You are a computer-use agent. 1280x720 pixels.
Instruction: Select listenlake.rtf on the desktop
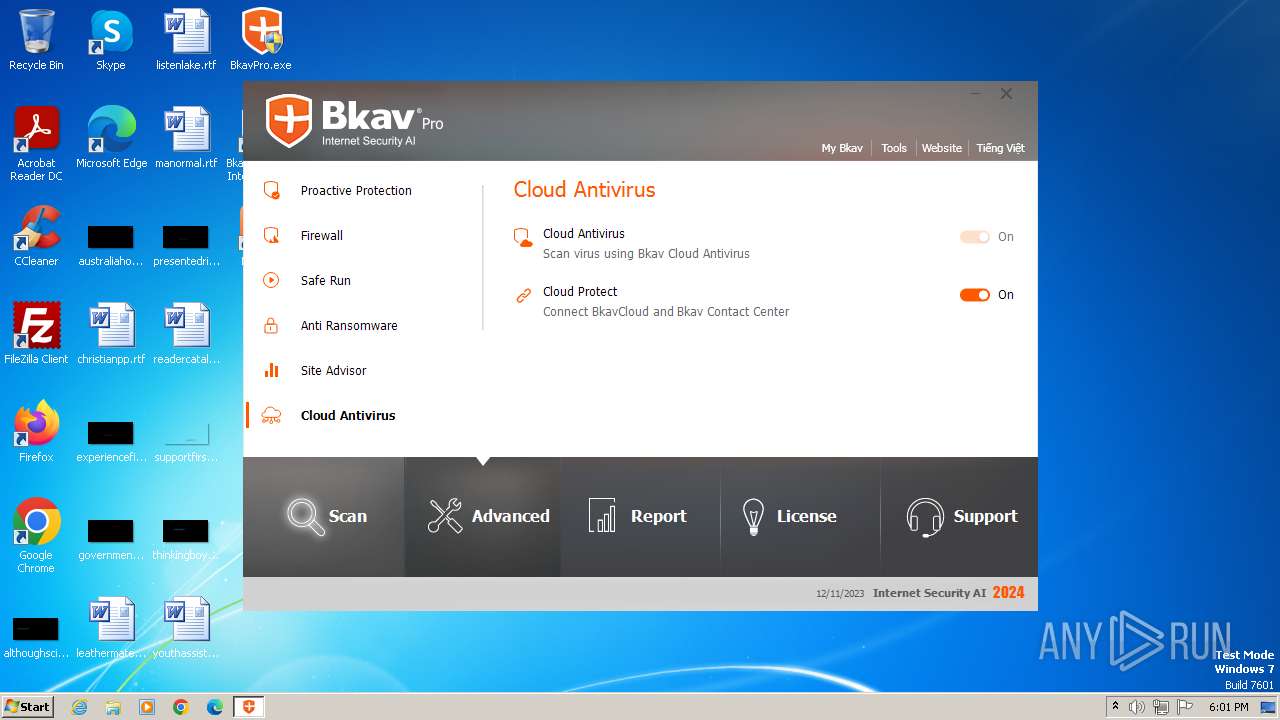[x=186, y=41]
